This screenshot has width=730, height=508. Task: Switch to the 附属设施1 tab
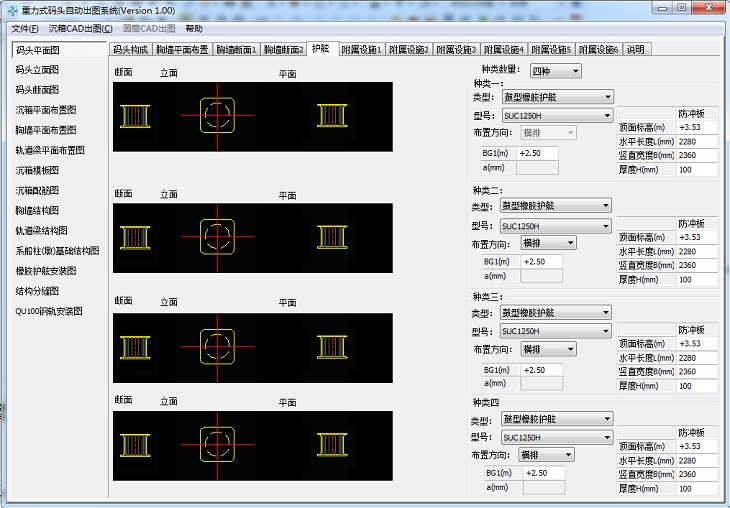point(362,49)
